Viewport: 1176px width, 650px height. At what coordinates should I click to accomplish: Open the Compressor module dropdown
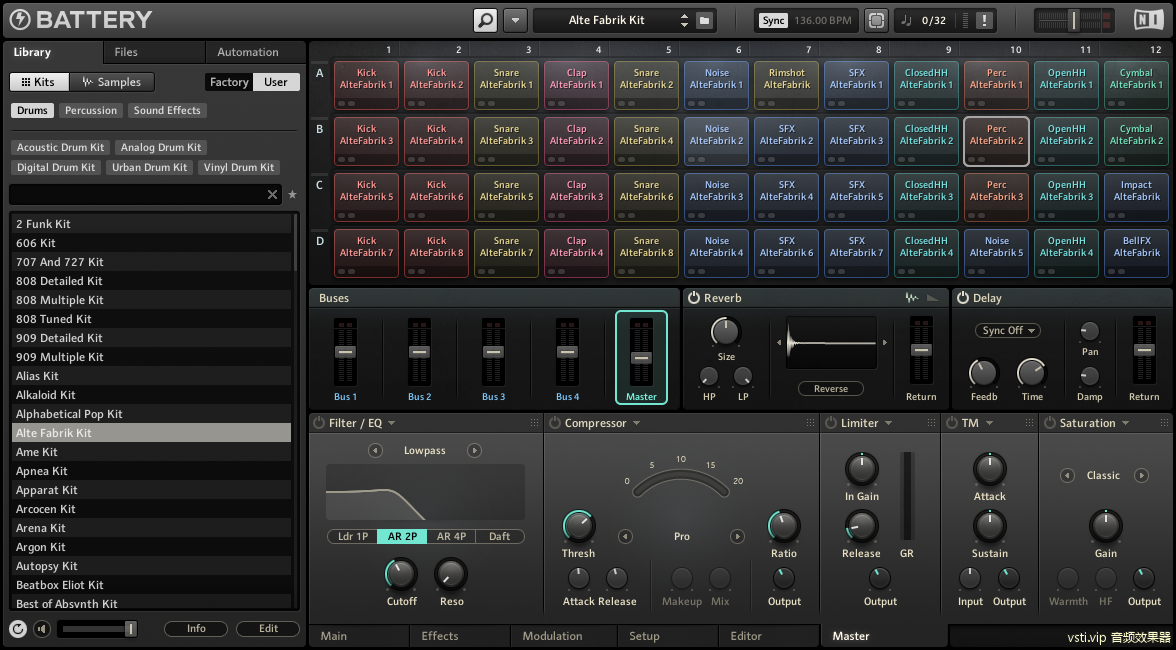pyautogui.click(x=636, y=424)
